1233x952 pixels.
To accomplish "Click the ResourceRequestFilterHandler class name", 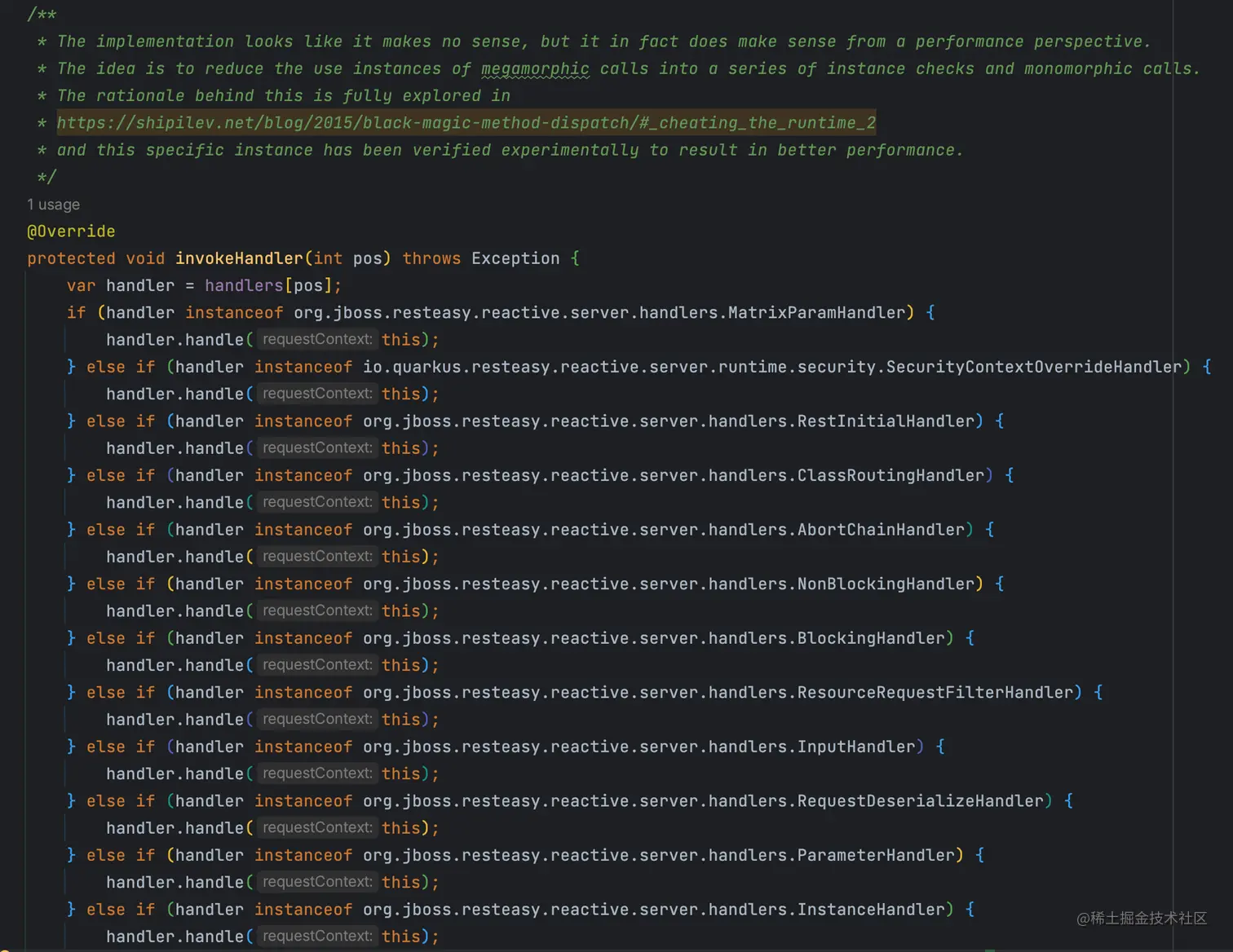I will pos(935,693).
